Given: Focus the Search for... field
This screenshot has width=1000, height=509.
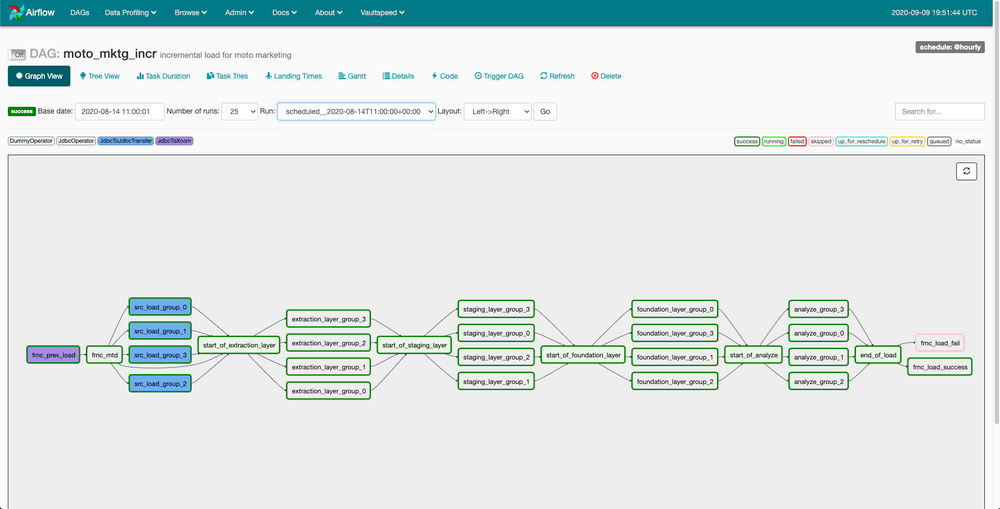Looking at the screenshot, I should coord(939,112).
